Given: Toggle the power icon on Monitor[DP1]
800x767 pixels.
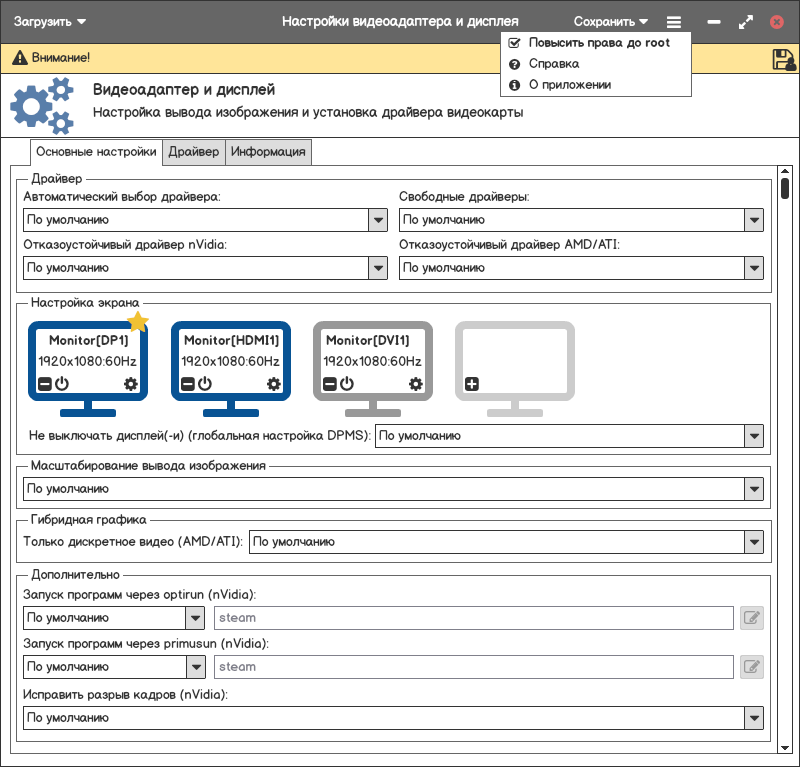Looking at the screenshot, I should point(61,384).
